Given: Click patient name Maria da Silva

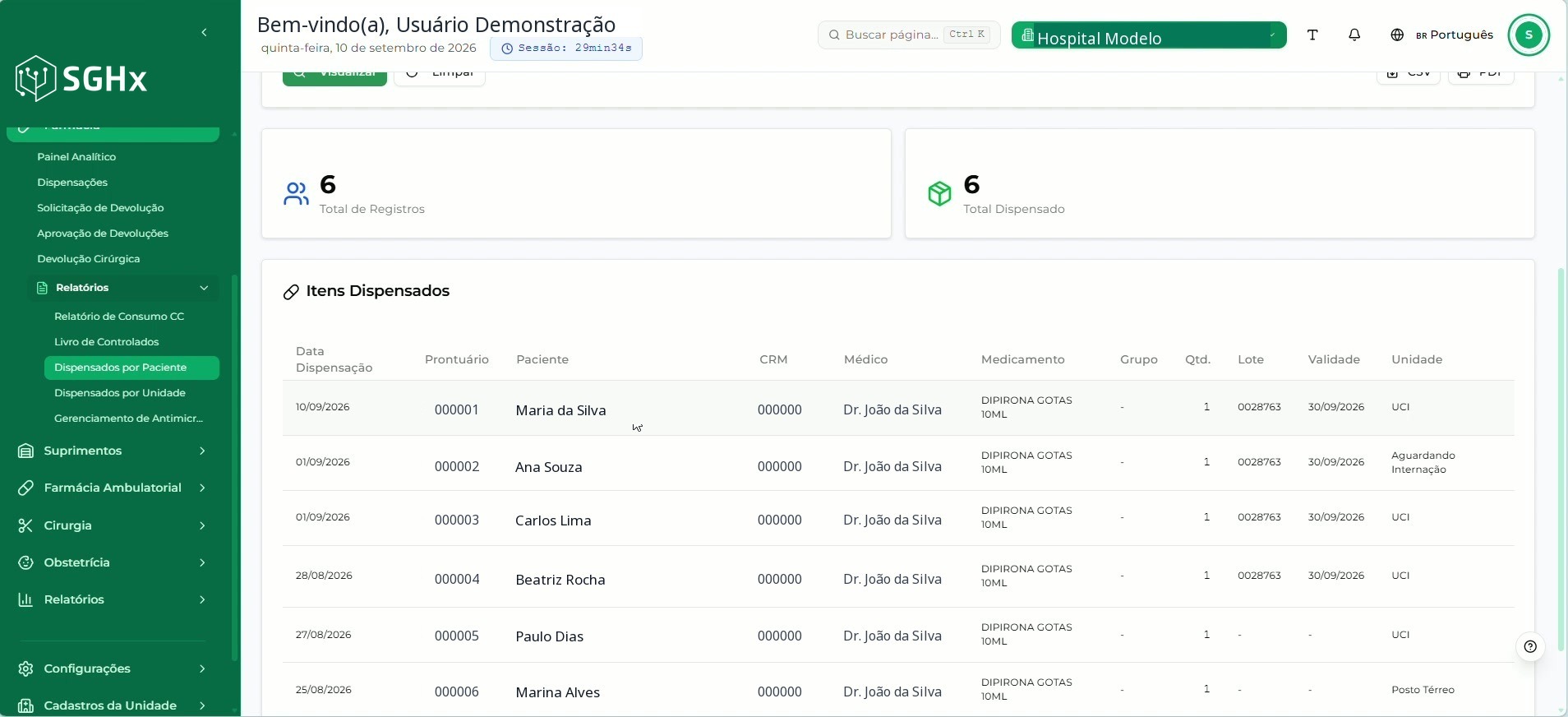Looking at the screenshot, I should click(x=560, y=410).
